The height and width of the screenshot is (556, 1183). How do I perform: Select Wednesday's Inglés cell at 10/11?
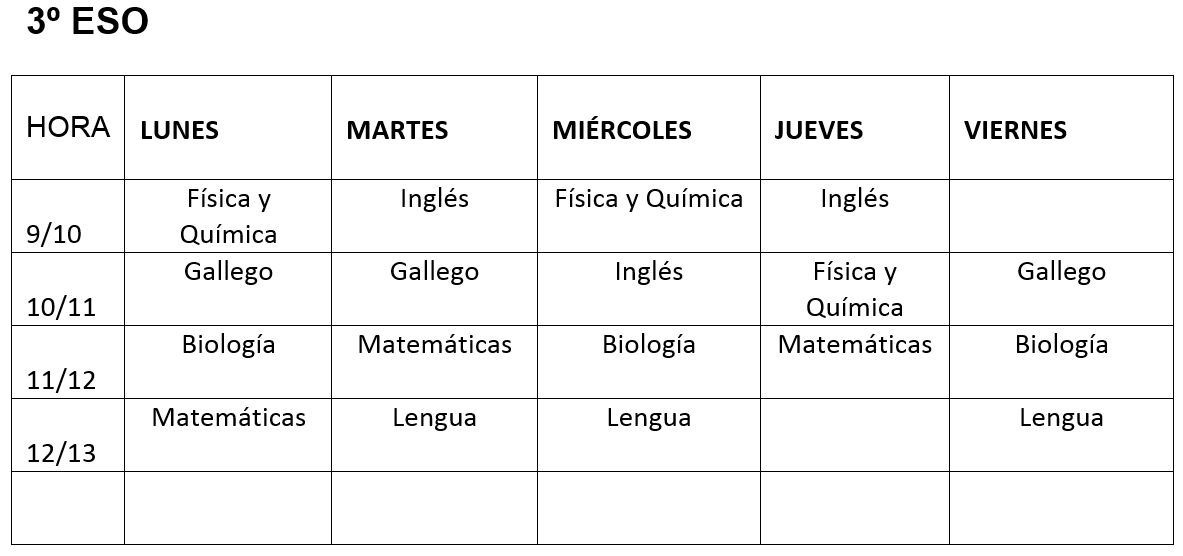pyautogui.click(x=649, y=289)
